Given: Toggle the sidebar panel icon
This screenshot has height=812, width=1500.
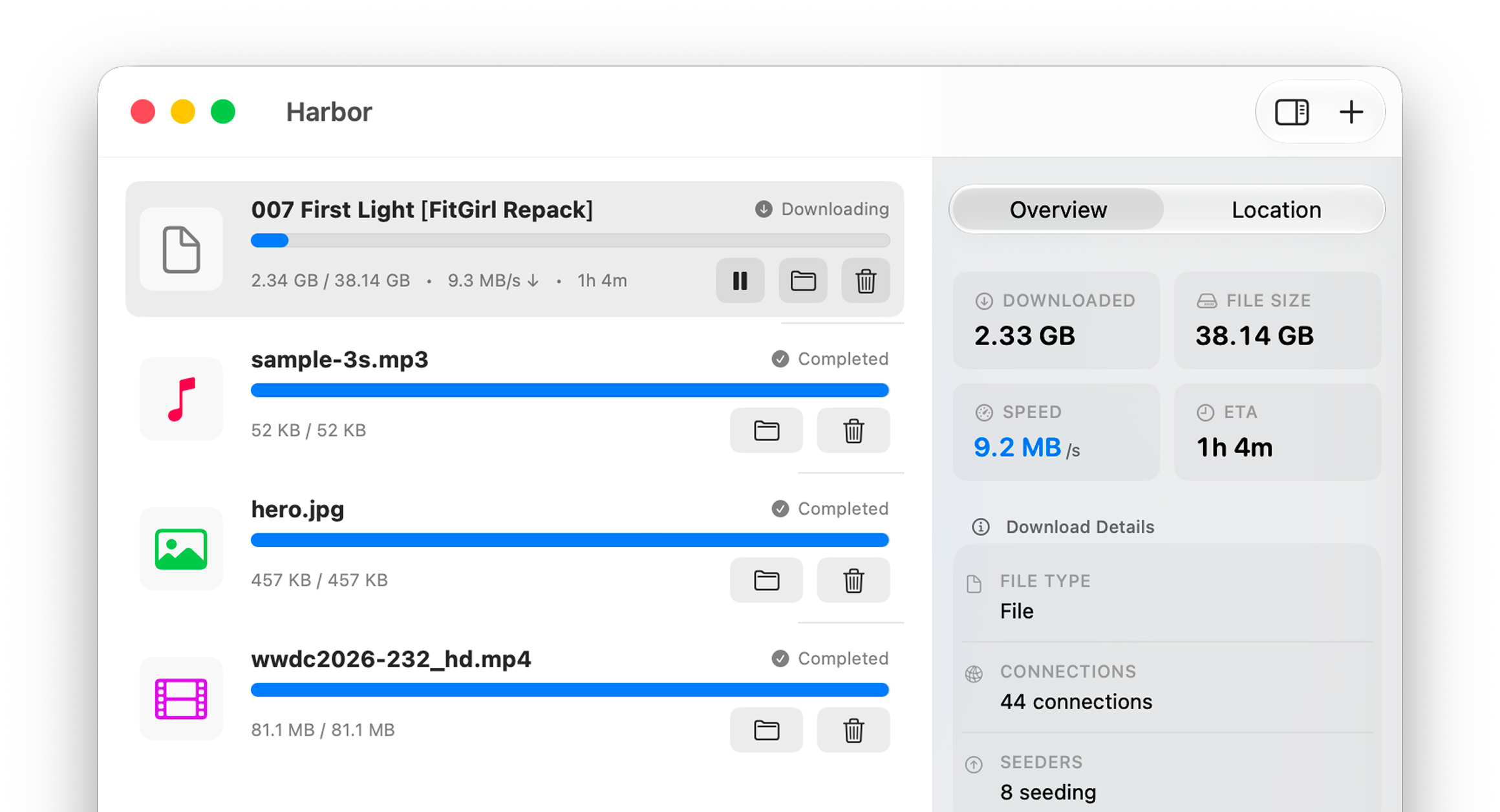Looking at the screenshot, I should 1292,112.
